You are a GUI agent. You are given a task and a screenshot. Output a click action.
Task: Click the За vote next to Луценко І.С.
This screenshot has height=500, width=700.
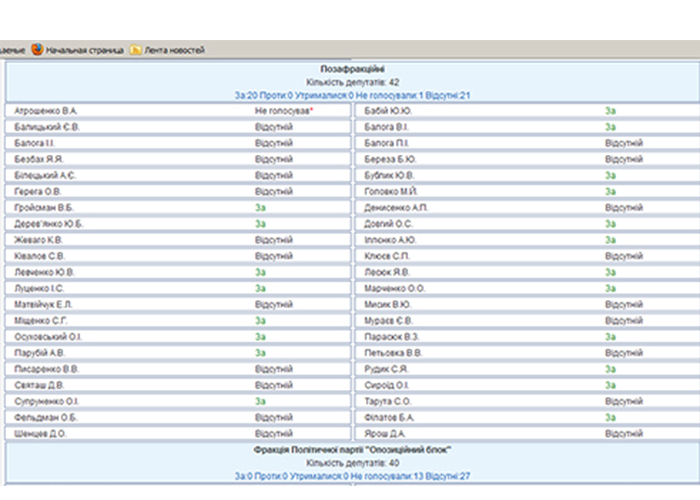260,288
